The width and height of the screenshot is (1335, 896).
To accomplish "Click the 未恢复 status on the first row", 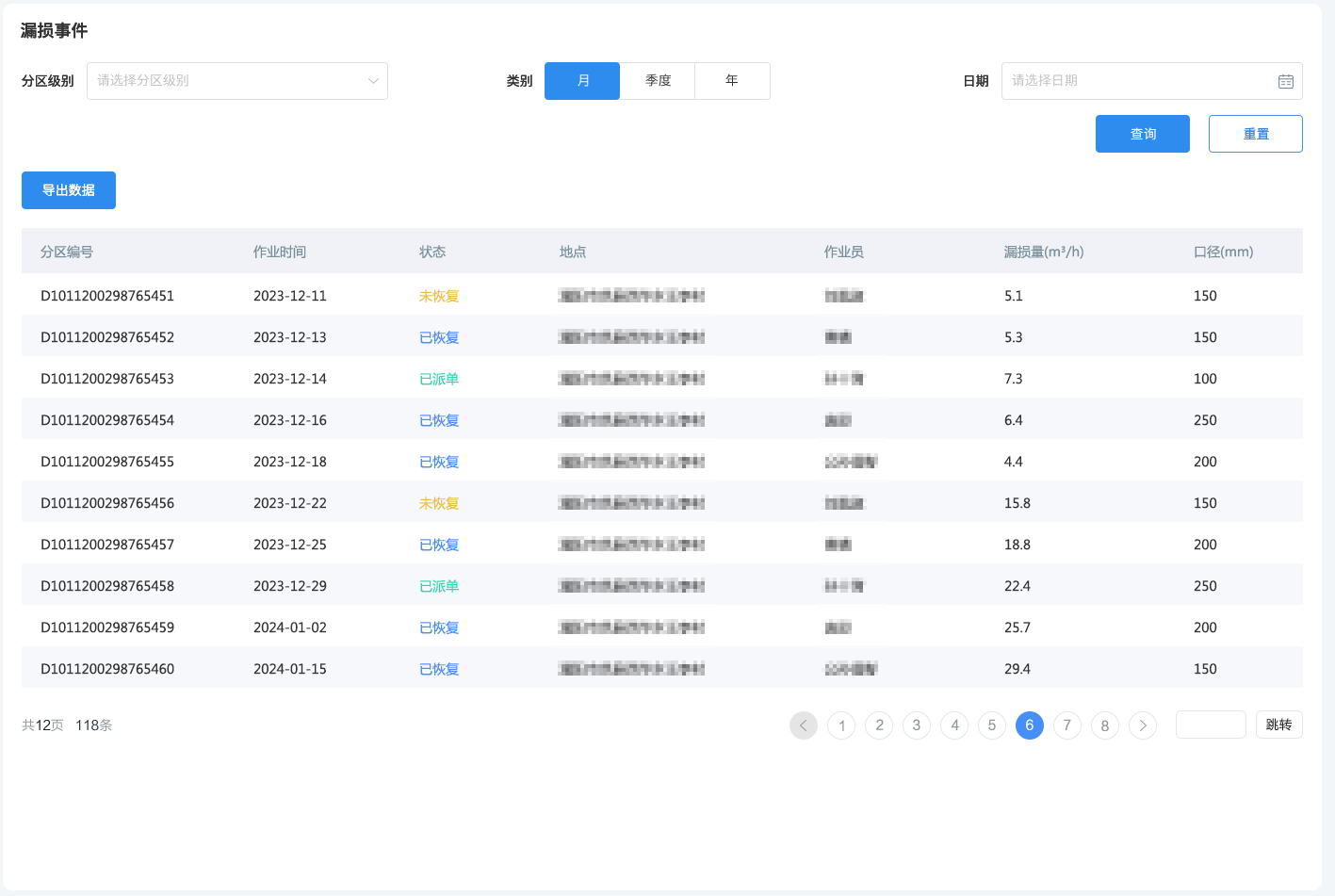I will pos(438,296).
